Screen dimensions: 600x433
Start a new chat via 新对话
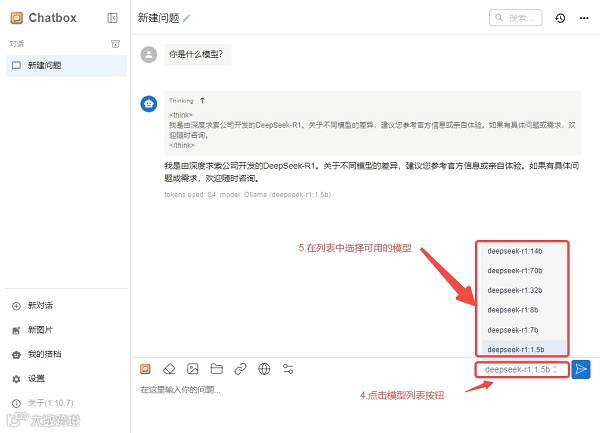click(40, 306)
